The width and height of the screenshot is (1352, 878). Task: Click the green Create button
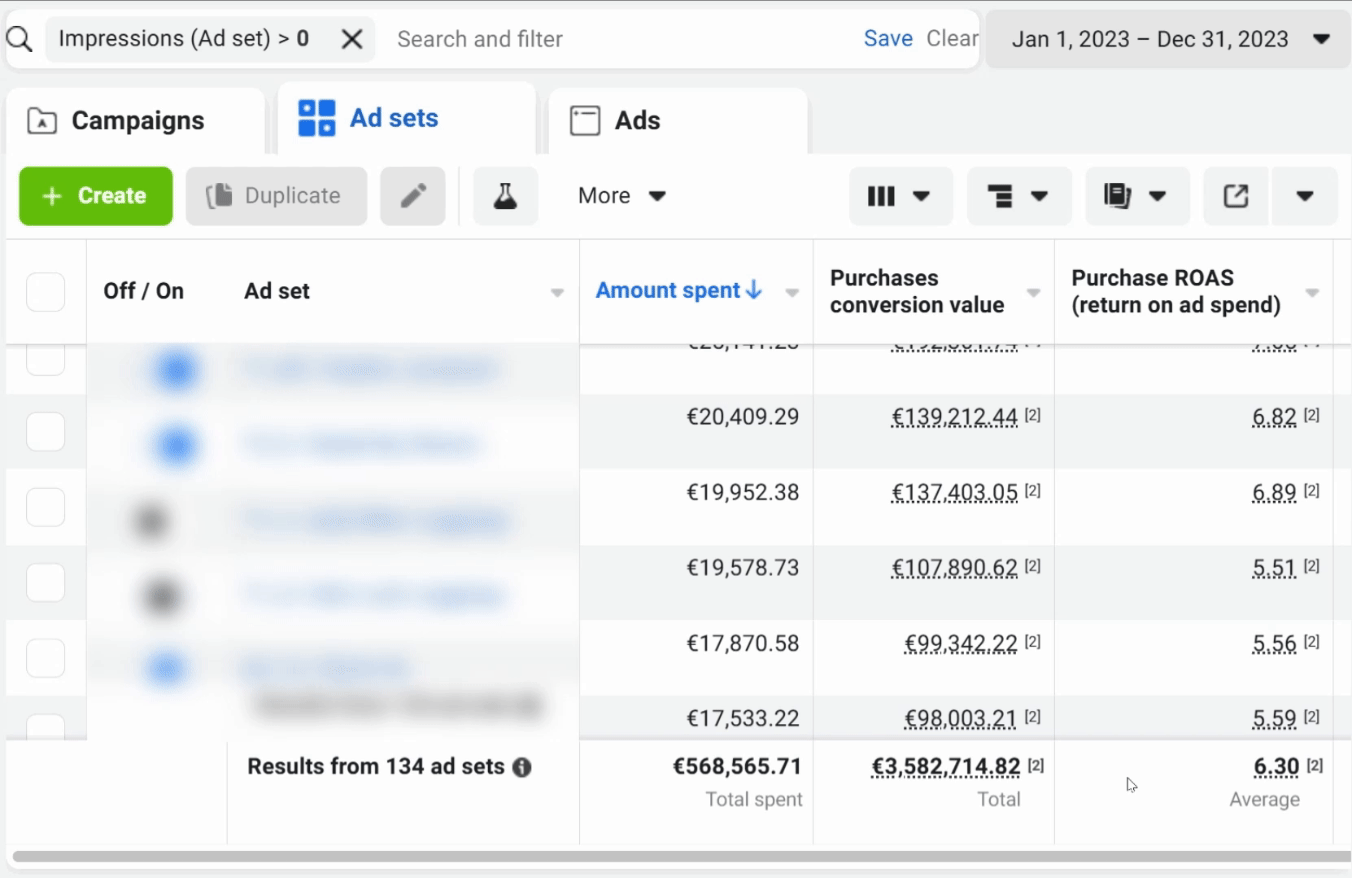click(x=96, y=196)
